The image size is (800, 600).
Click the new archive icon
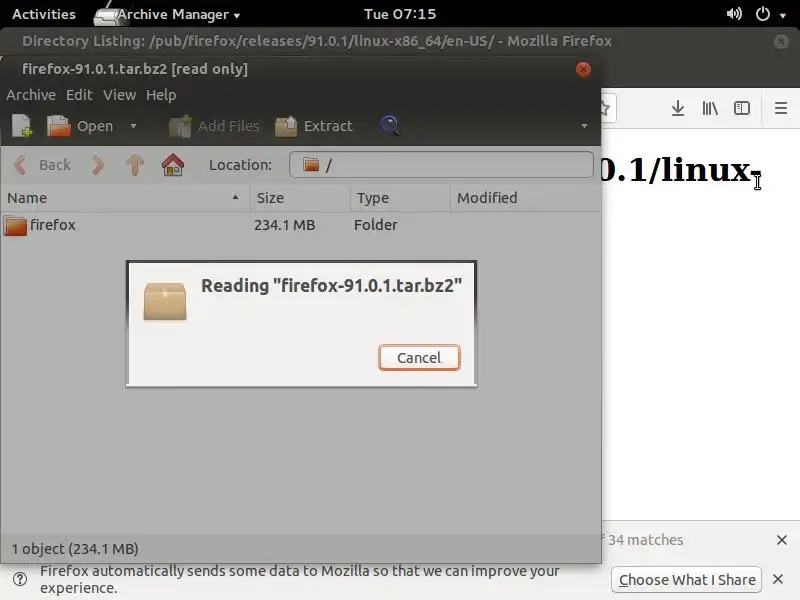click(x=21, y=126)
